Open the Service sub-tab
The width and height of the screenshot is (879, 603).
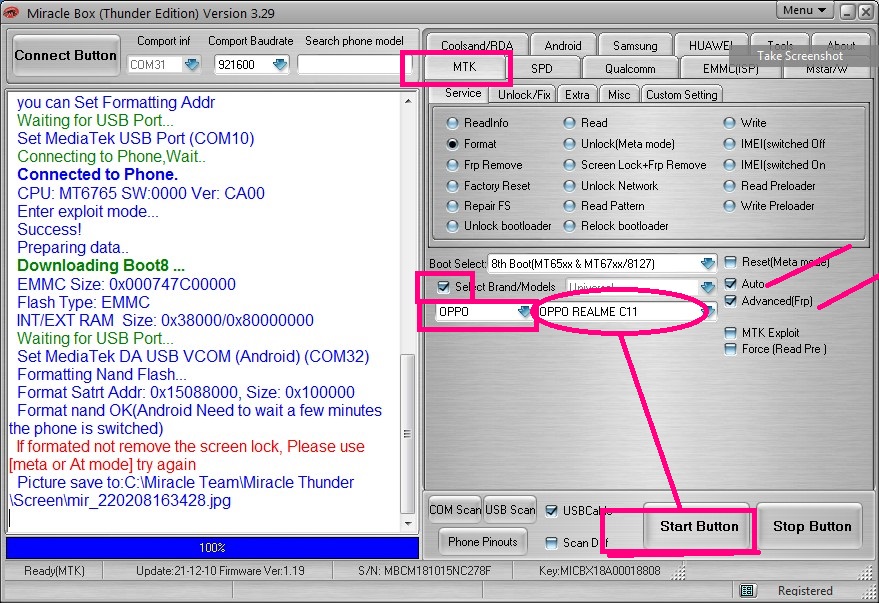point(462,93)
